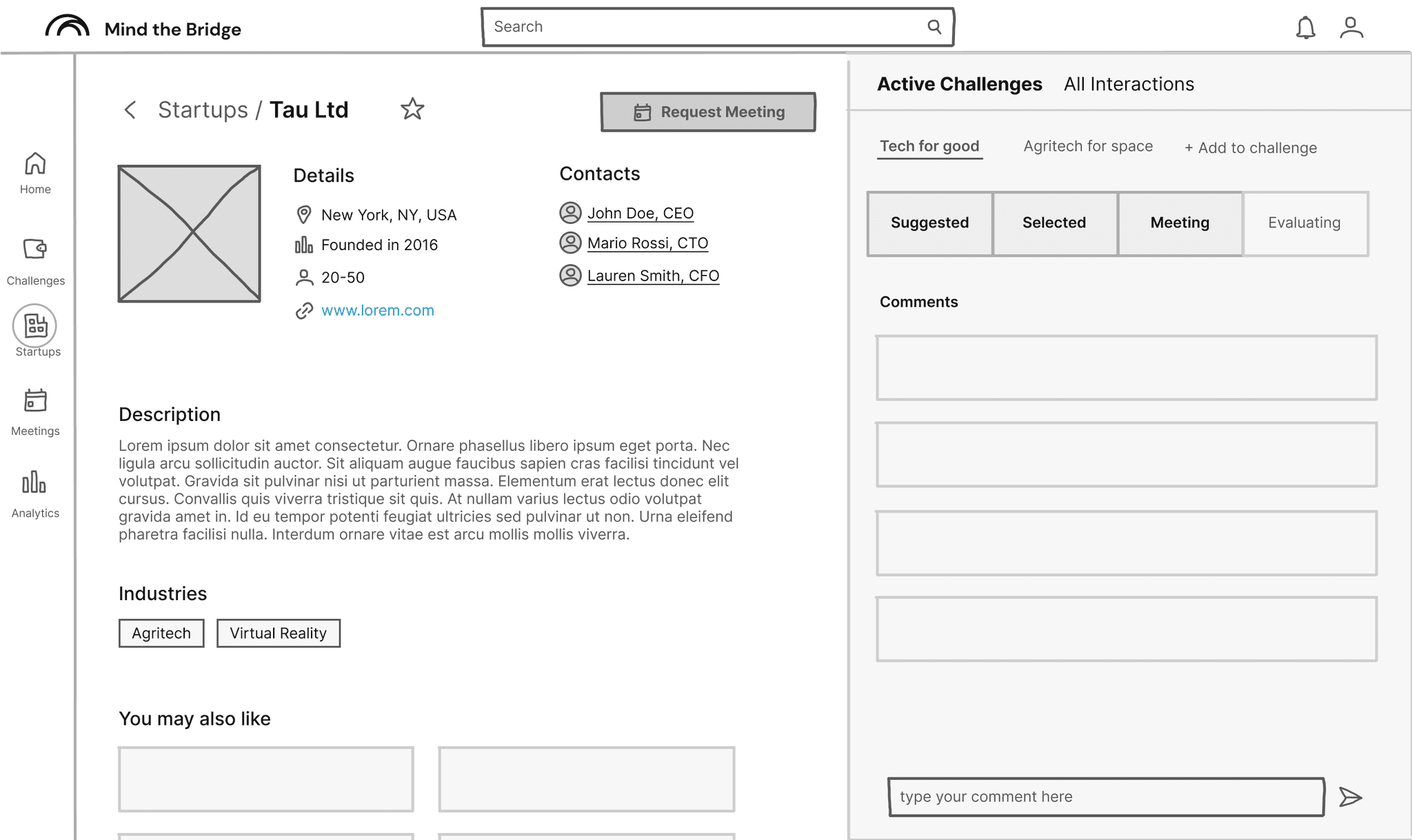1412x840 pixels.
Task: Open contact John Doe, CEO
Action: tap(640, 214)
